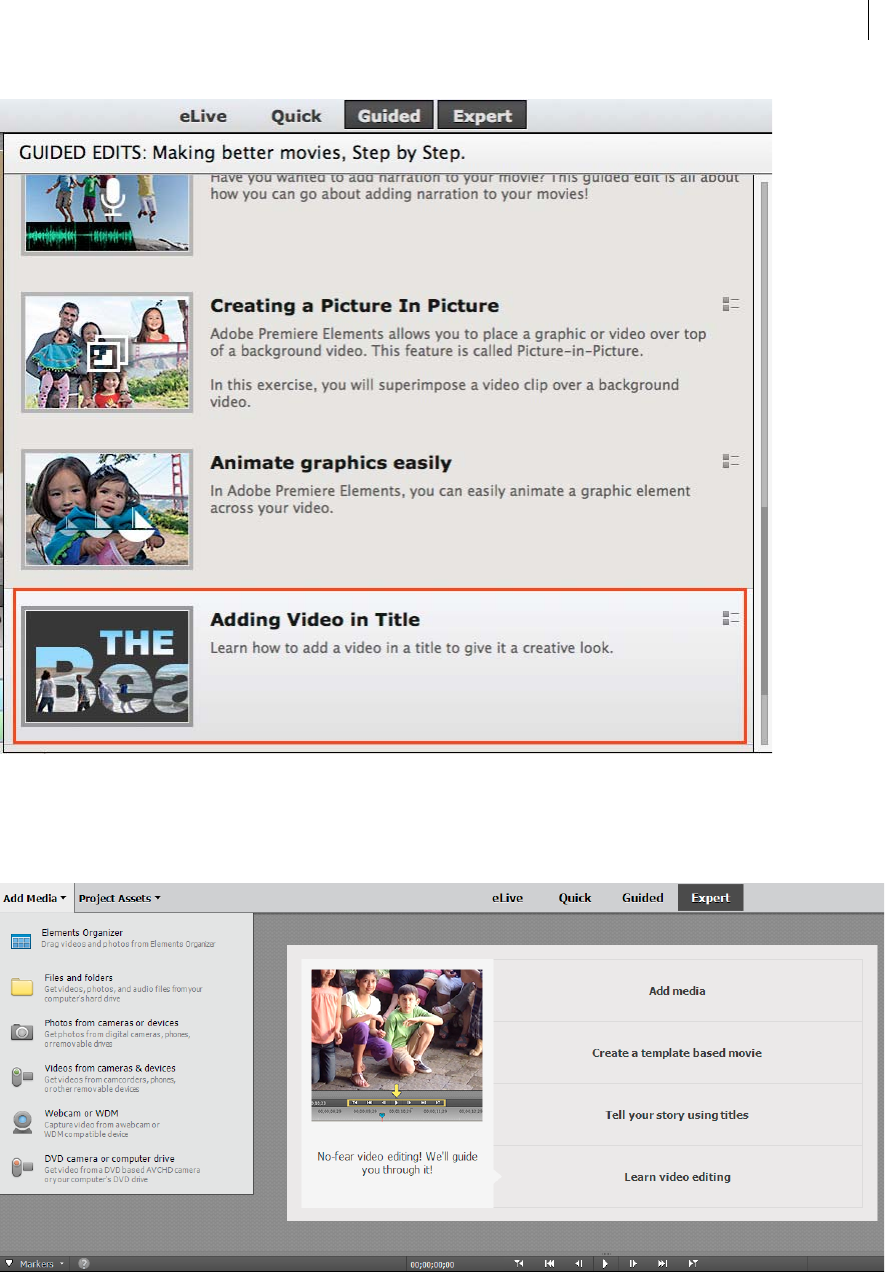Open the Adding Video in Title thumbnail
This screenshot has width=885, height=1272.
(107, 666)
